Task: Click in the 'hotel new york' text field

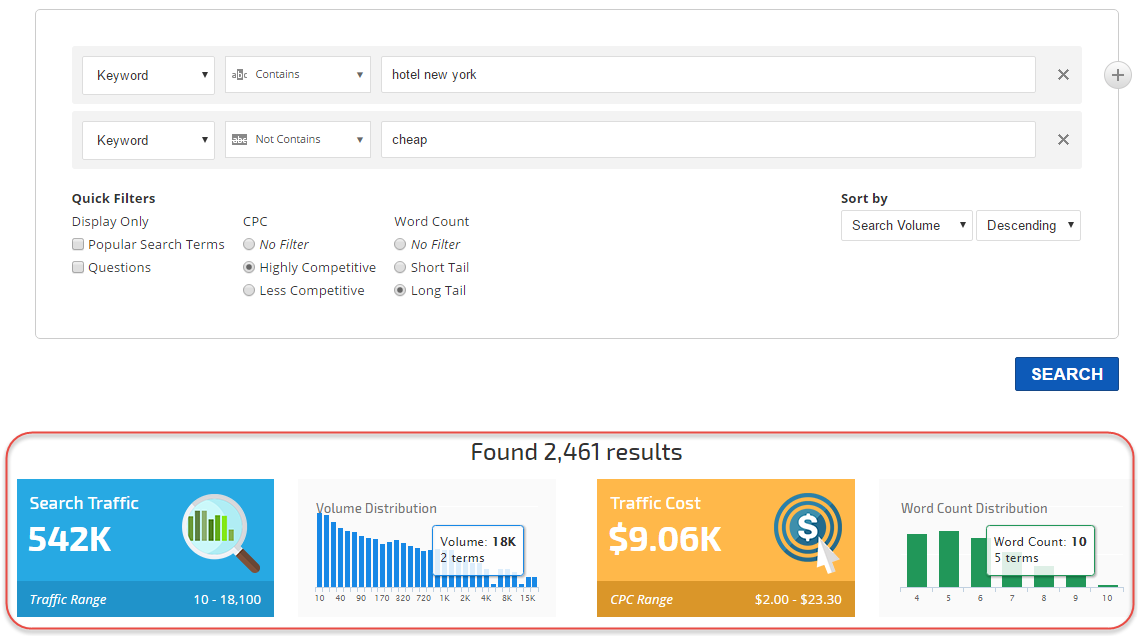Action: [x=707, y=75]
